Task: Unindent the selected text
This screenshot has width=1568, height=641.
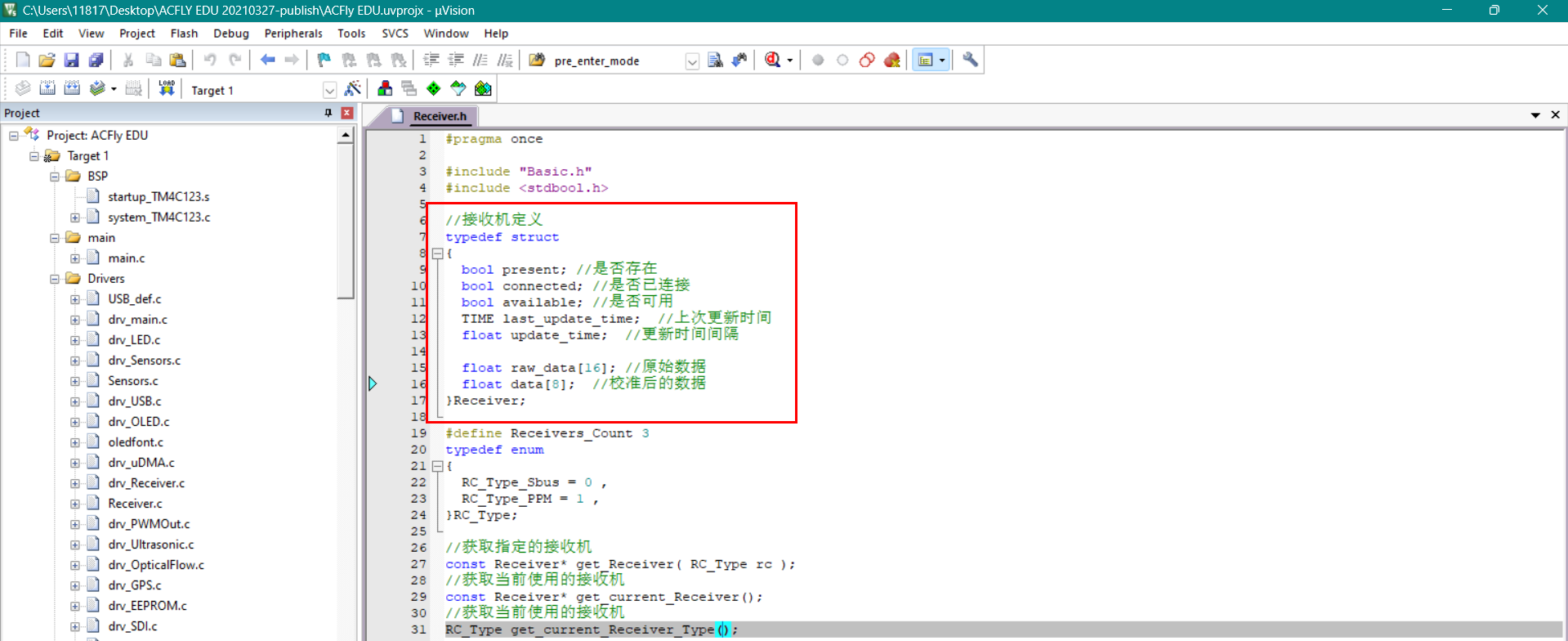Action: tap(456, 60)
